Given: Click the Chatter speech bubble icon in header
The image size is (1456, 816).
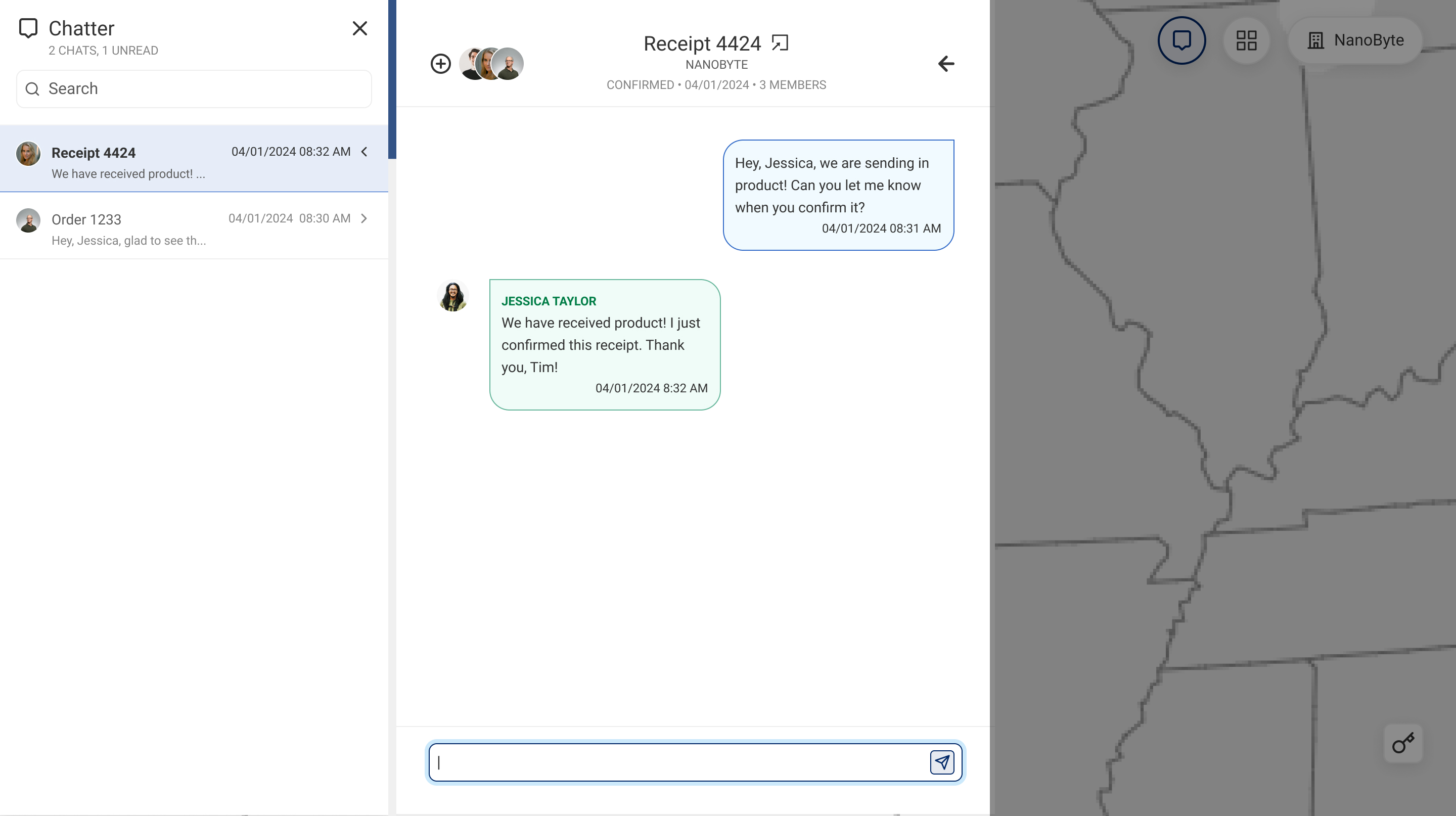Looking at the screenshot, I should click(28, 28).
